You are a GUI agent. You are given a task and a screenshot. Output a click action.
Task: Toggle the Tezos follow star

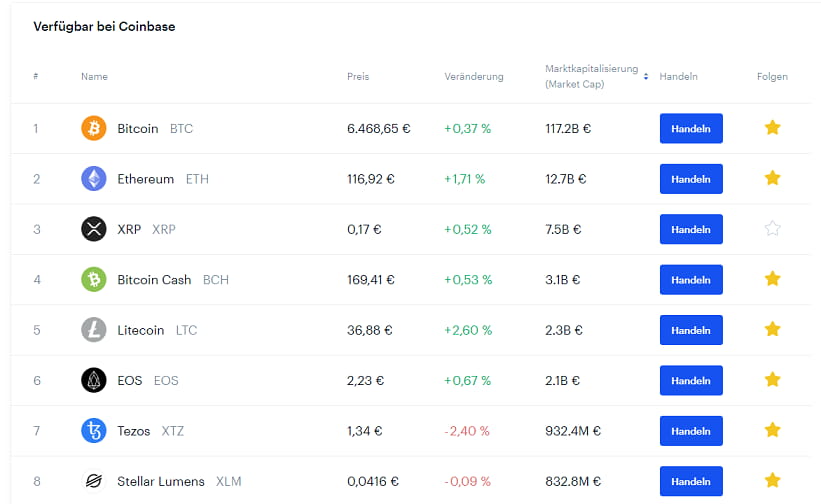pyautogui.click(x=772, y=430)
